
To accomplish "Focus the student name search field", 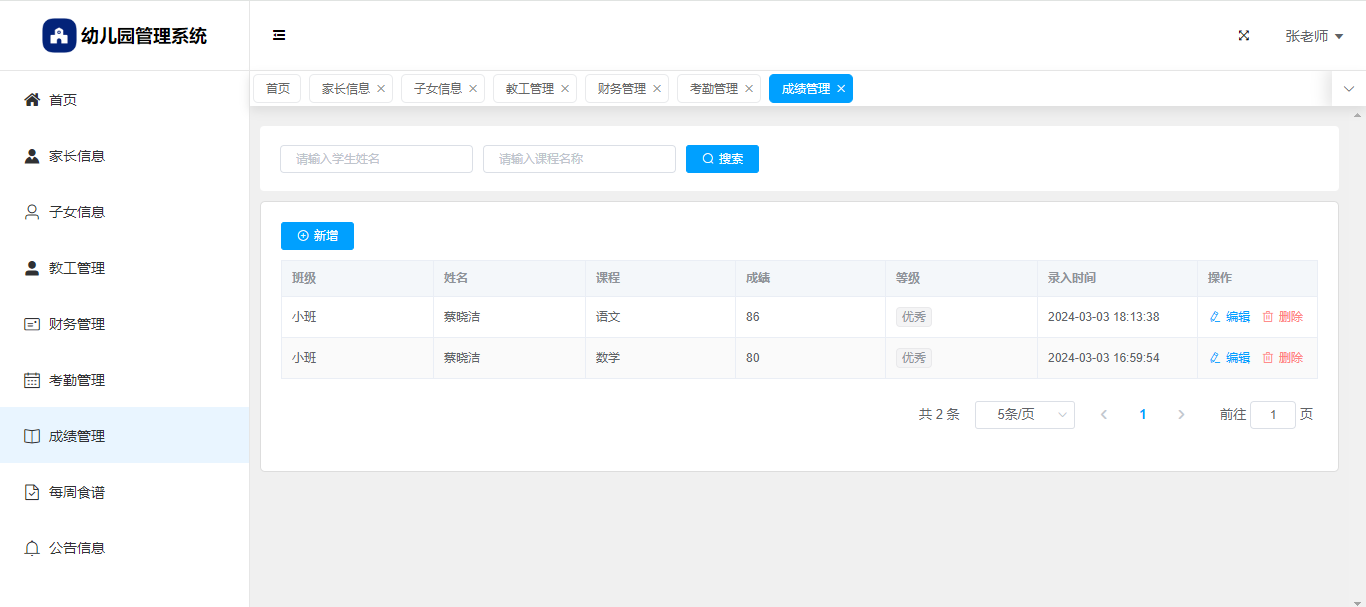I will point(376,159).
